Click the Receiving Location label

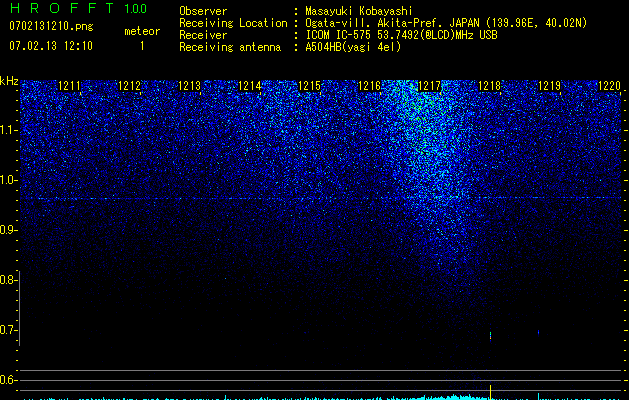233,23
